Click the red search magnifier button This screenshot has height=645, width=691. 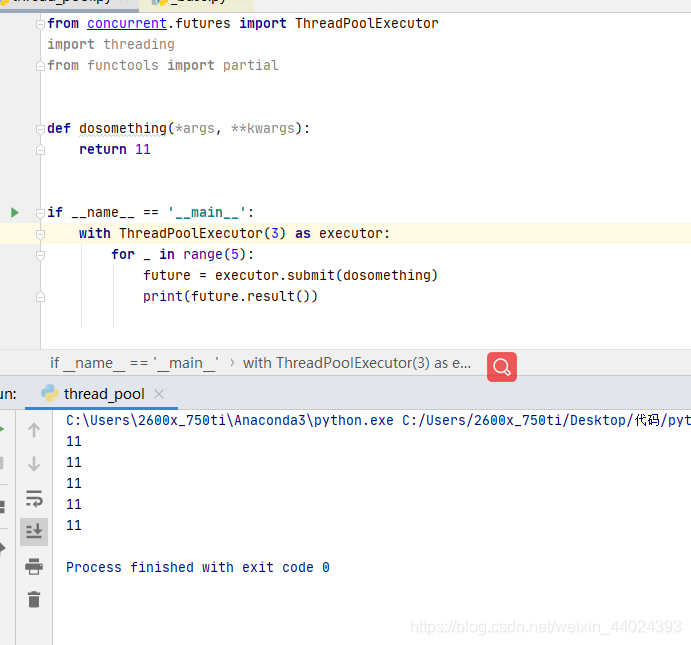tap(502, 367)
